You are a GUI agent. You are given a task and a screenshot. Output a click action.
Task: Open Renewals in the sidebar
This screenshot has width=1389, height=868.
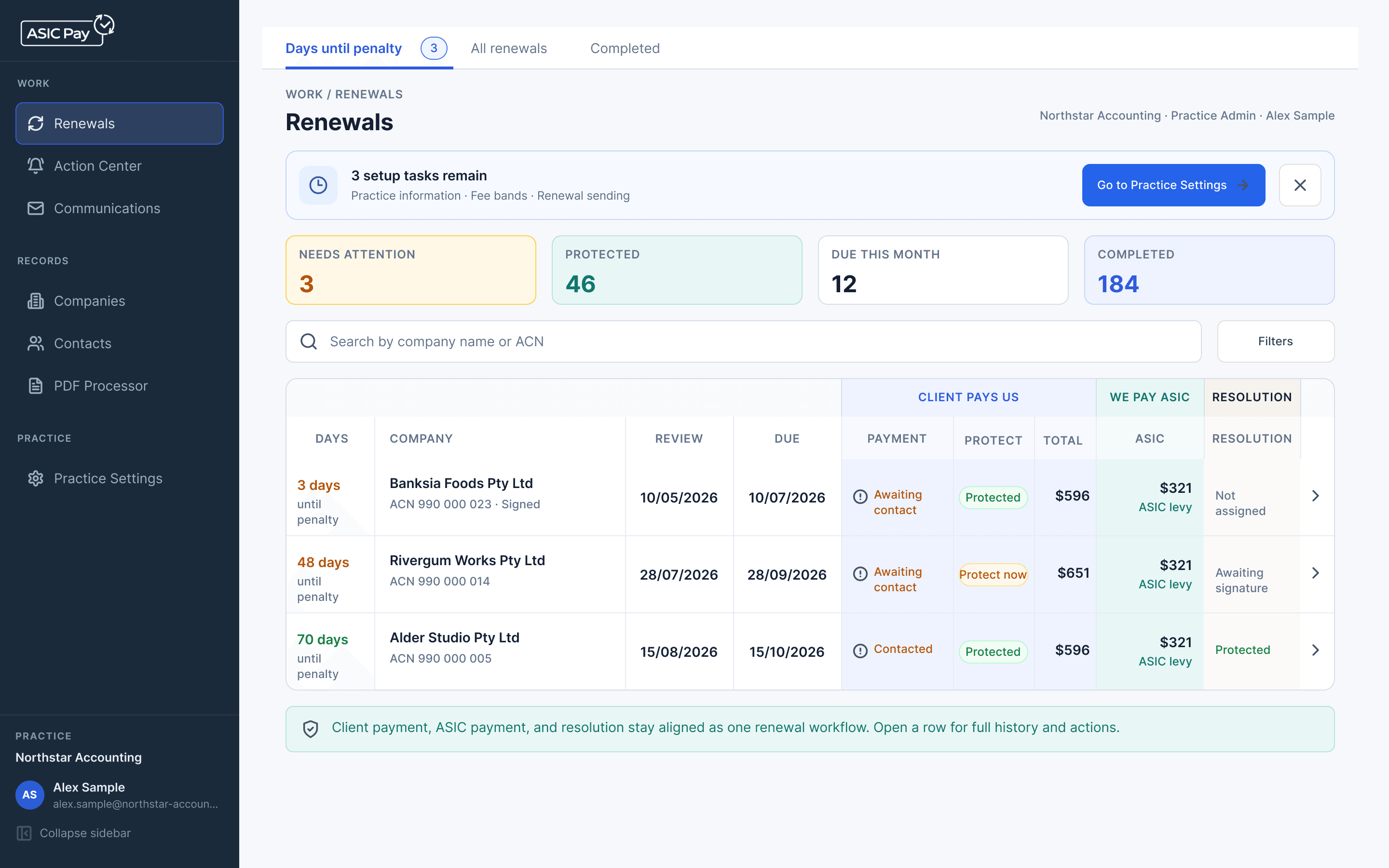point(120,123)
